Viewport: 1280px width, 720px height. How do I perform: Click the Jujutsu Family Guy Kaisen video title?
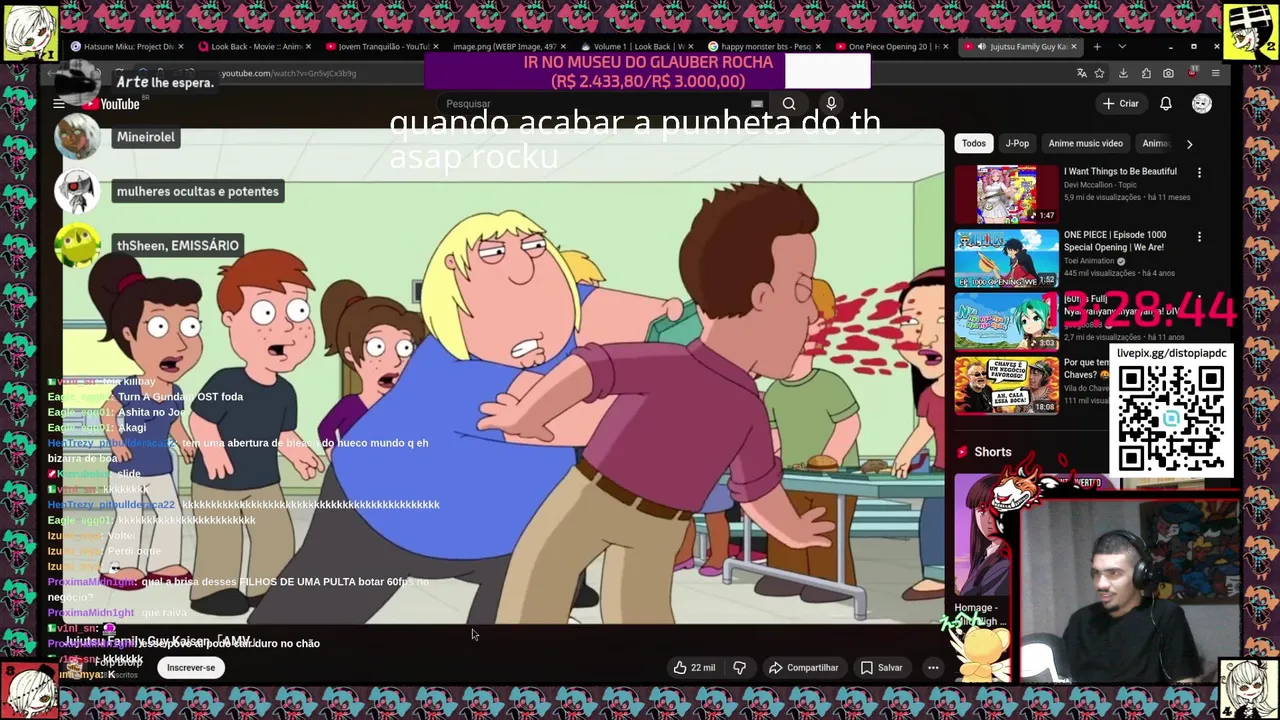(x=160, y=641)
